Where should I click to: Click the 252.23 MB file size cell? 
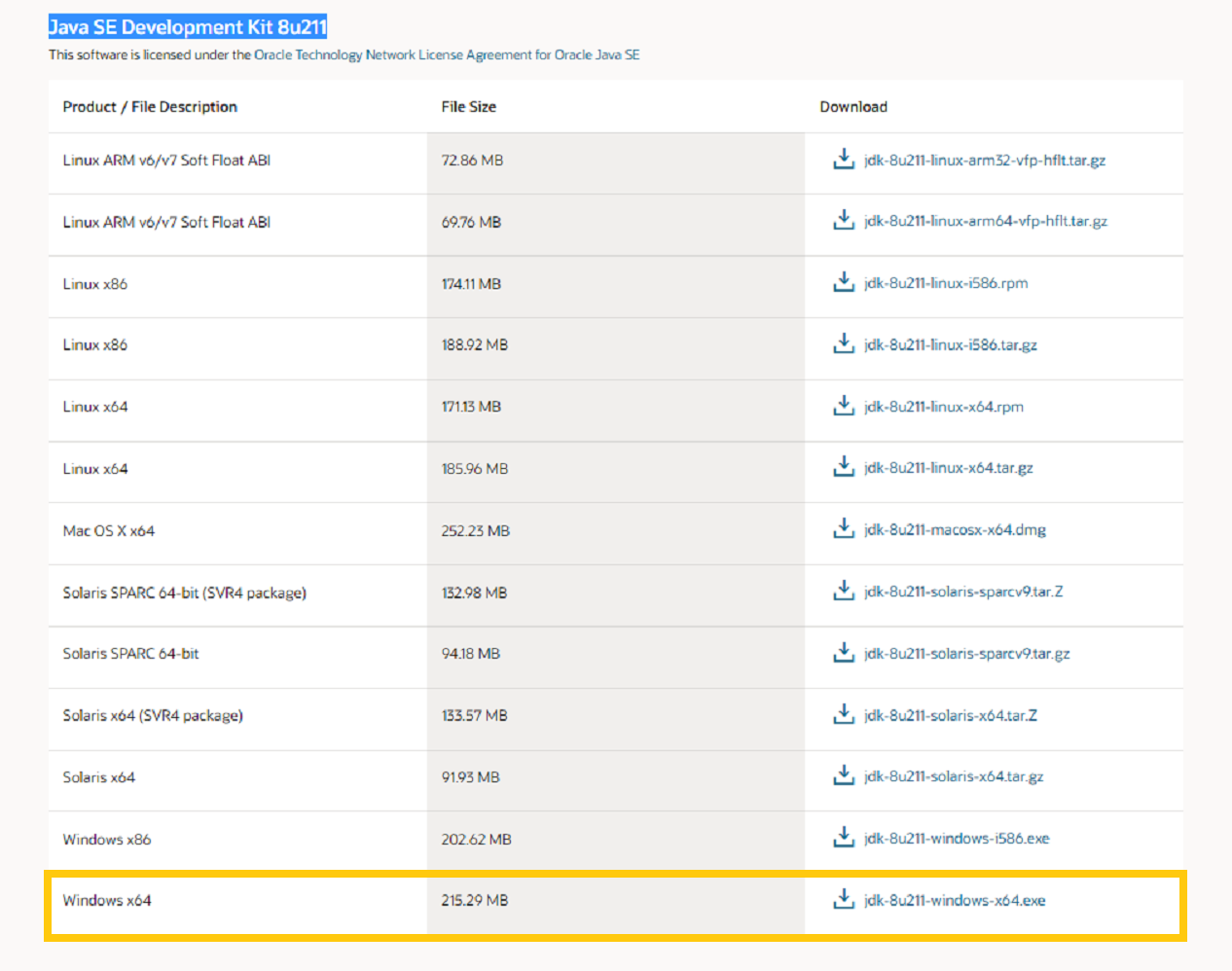pos(616,531)
